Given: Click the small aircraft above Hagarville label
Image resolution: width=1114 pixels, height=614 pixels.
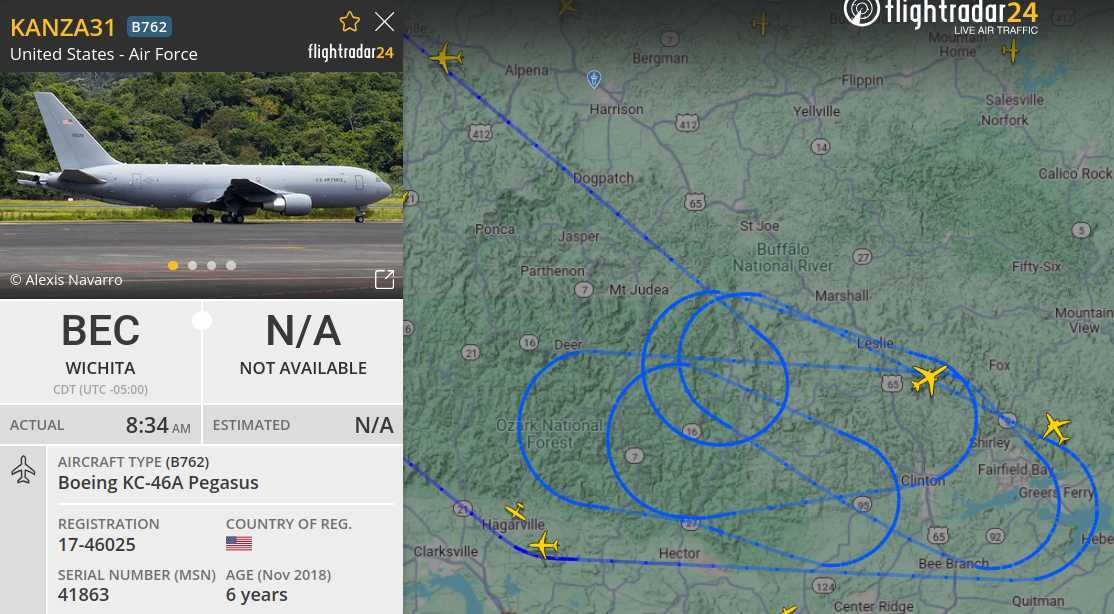Looking at the screenshot, I should pos(516,511).
